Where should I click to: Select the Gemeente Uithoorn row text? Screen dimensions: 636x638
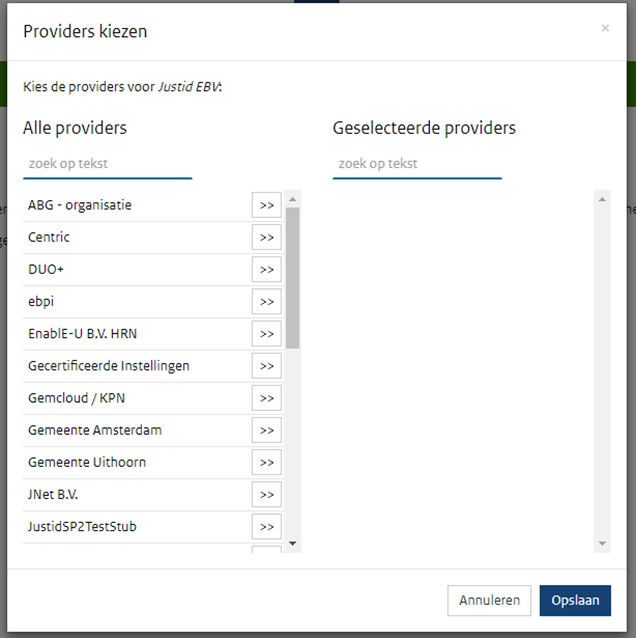coord(87,462)
